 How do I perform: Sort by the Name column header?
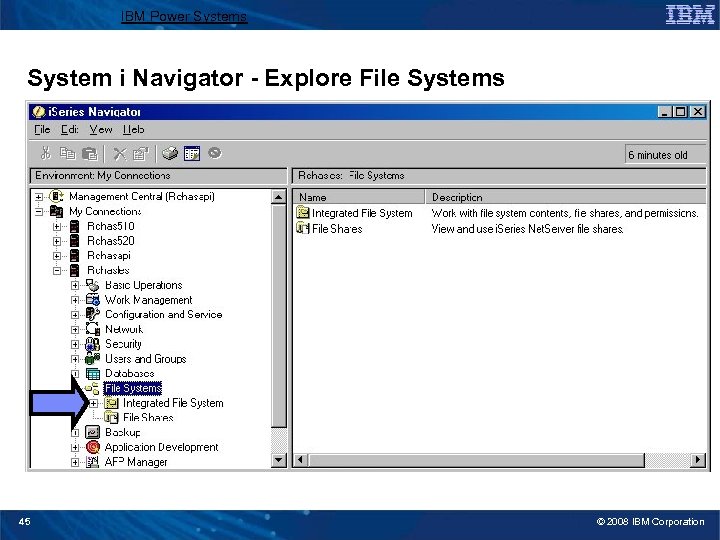point(359,197)
